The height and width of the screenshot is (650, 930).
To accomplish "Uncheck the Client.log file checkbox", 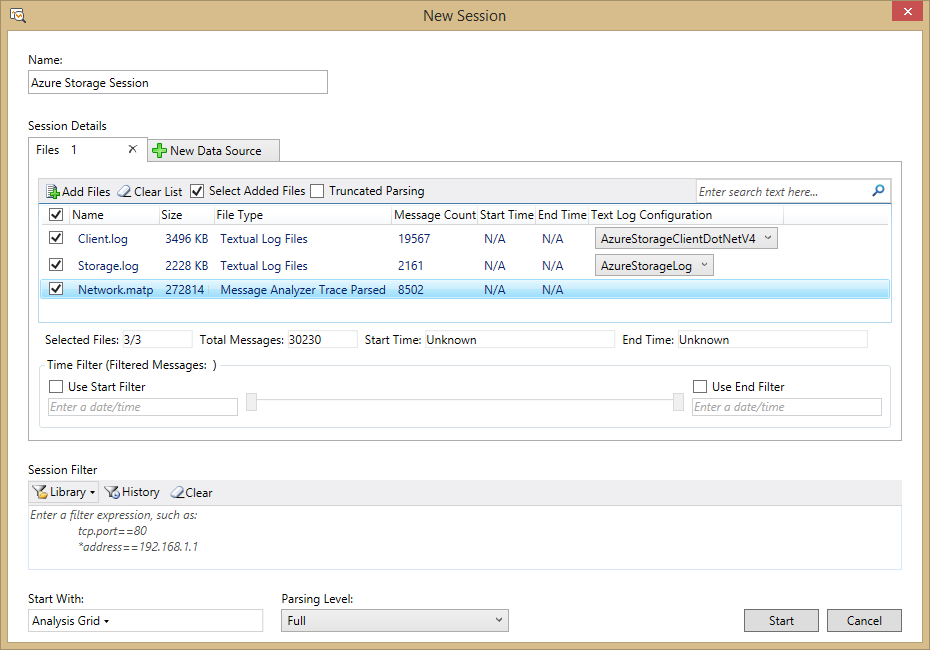I will pyautogui.click(x=56, y=238).
